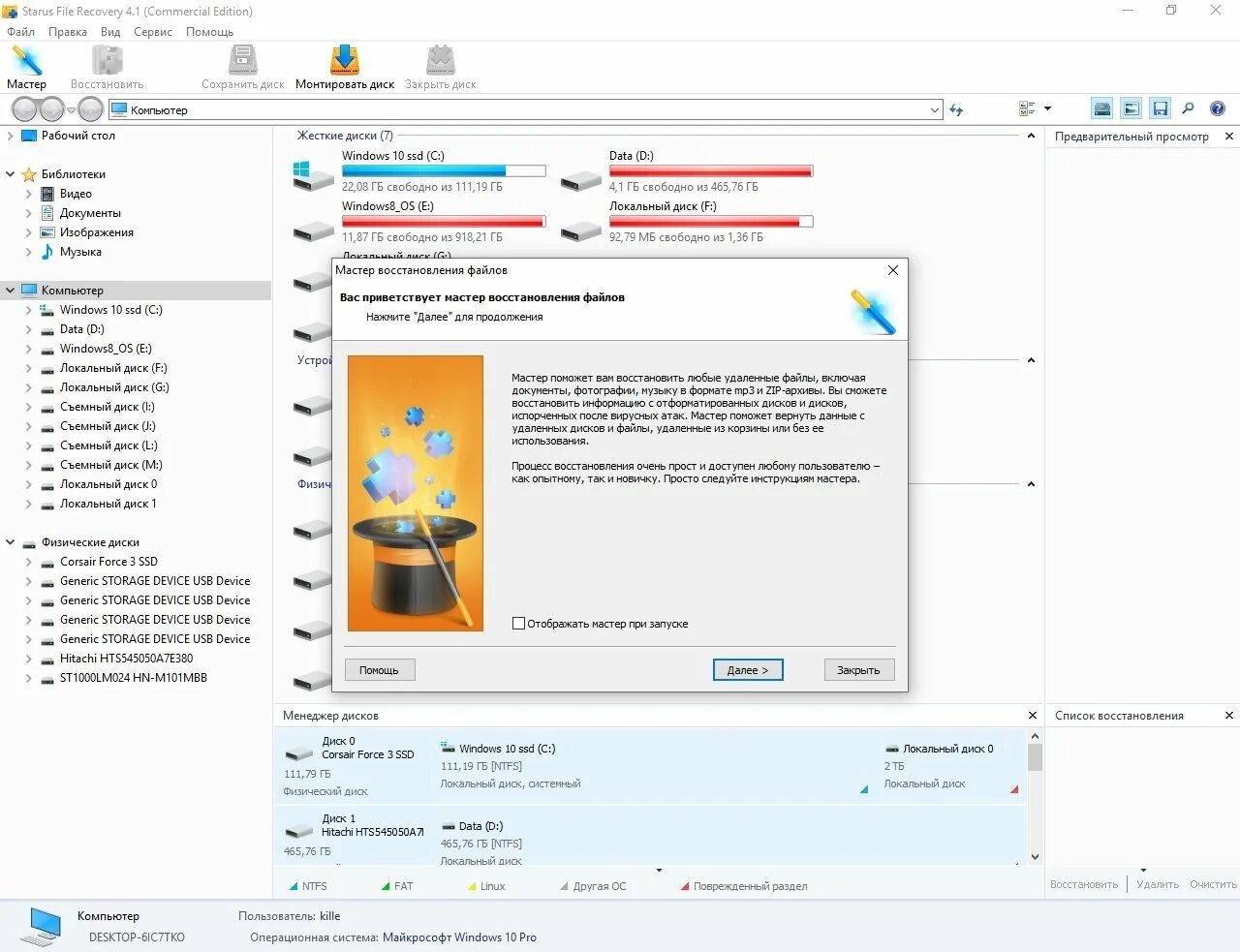
Task: Click the Data (D:) drive icon
Action: 581,180
